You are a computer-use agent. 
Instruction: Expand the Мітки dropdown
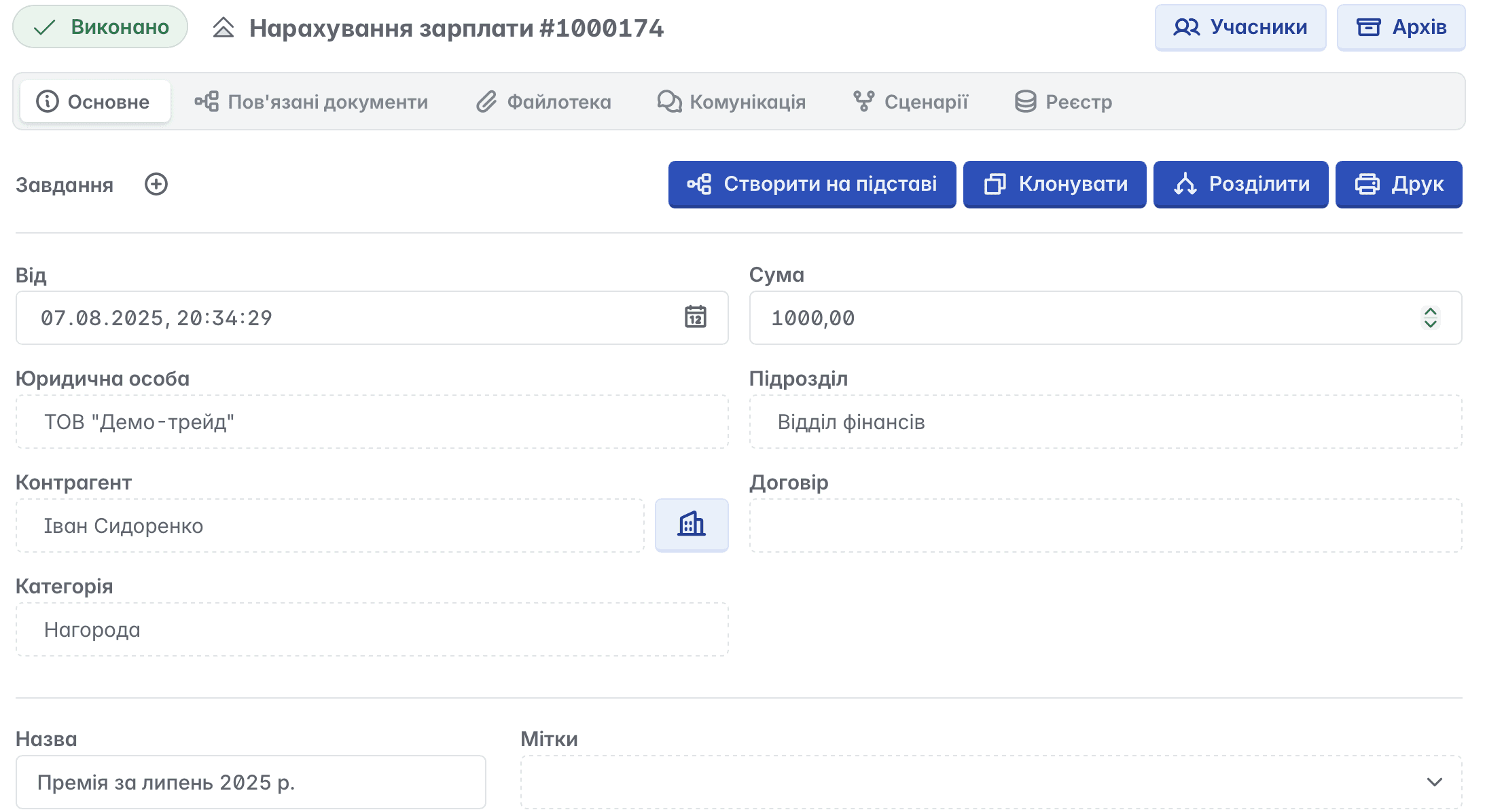click(x=1434, y=781)
